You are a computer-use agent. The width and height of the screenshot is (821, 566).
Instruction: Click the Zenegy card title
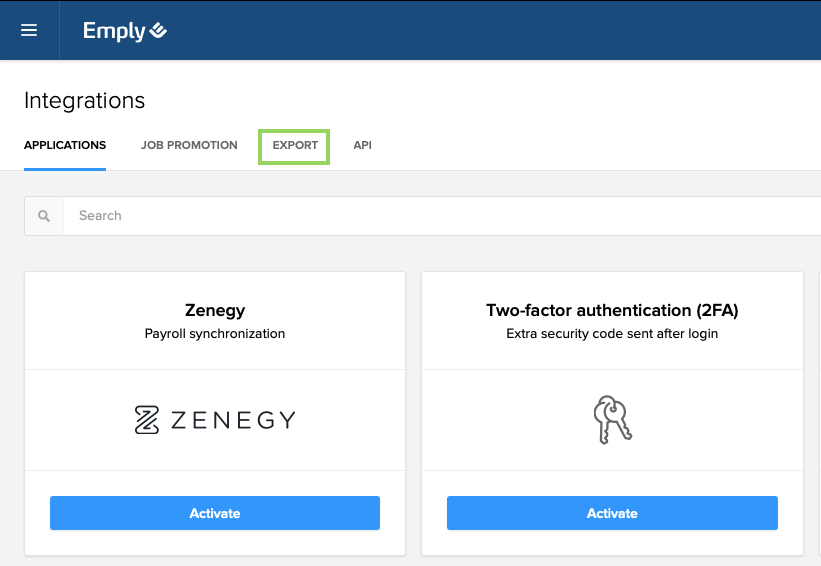(215, 310)
